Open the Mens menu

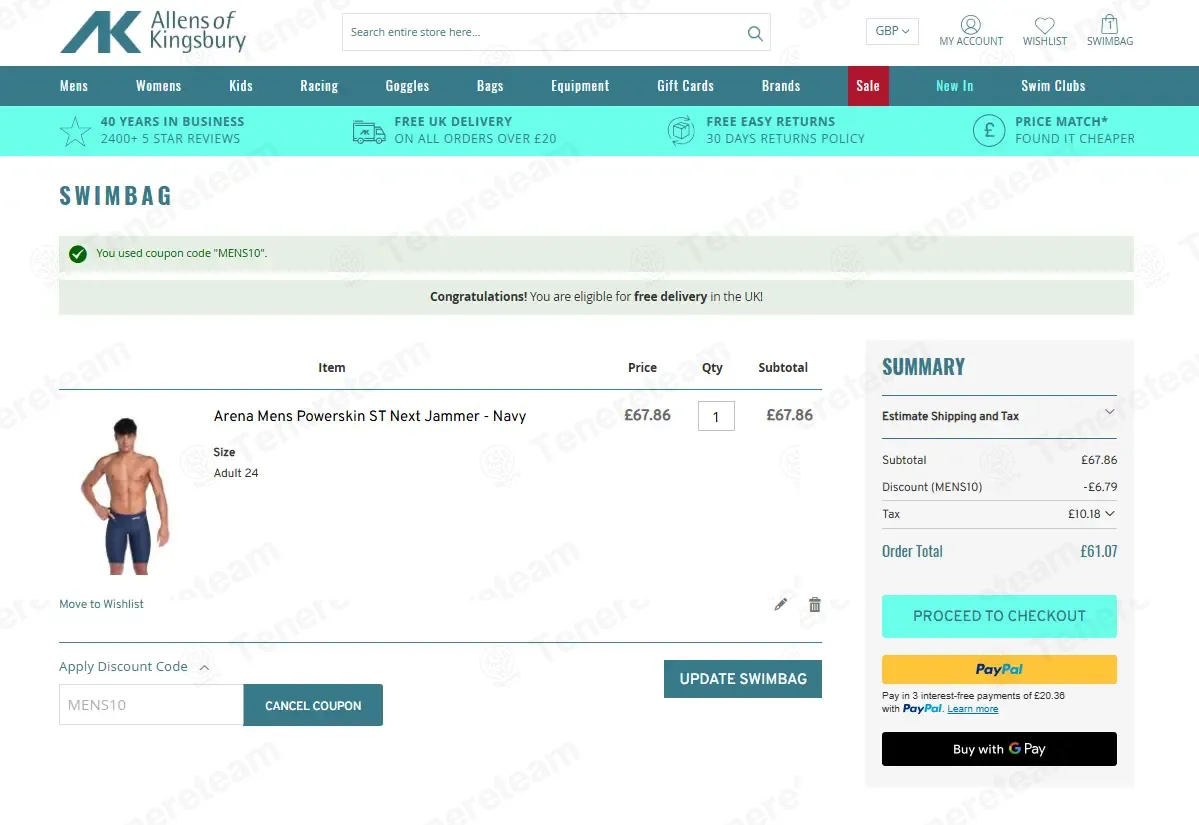(74, 86)
